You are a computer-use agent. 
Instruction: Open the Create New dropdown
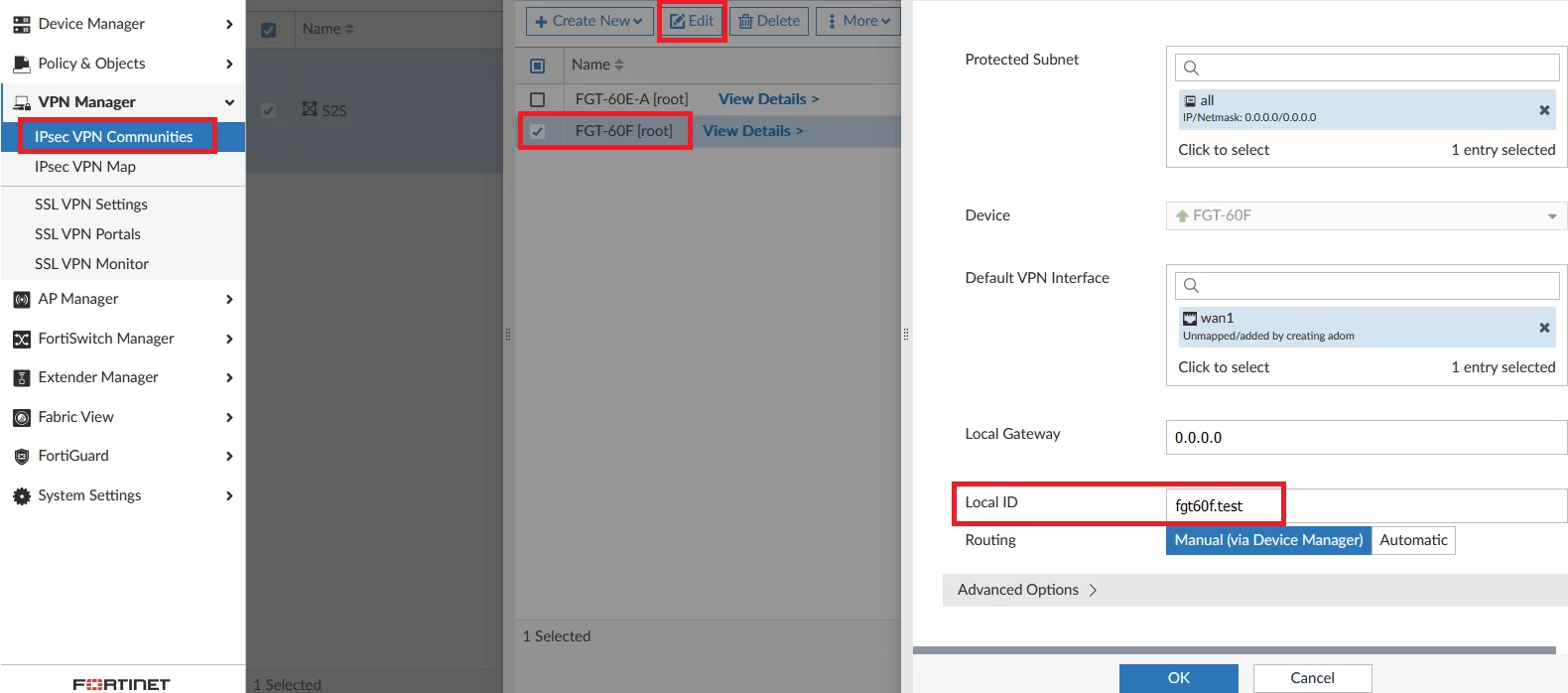click(589, 21)
